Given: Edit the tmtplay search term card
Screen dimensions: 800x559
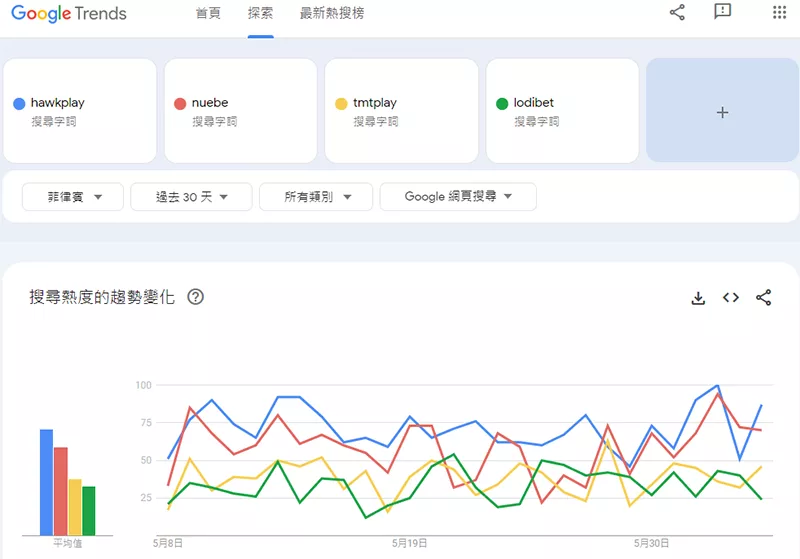Looking at the screenshot, I should pyautogui.click(x=402, y=111).
